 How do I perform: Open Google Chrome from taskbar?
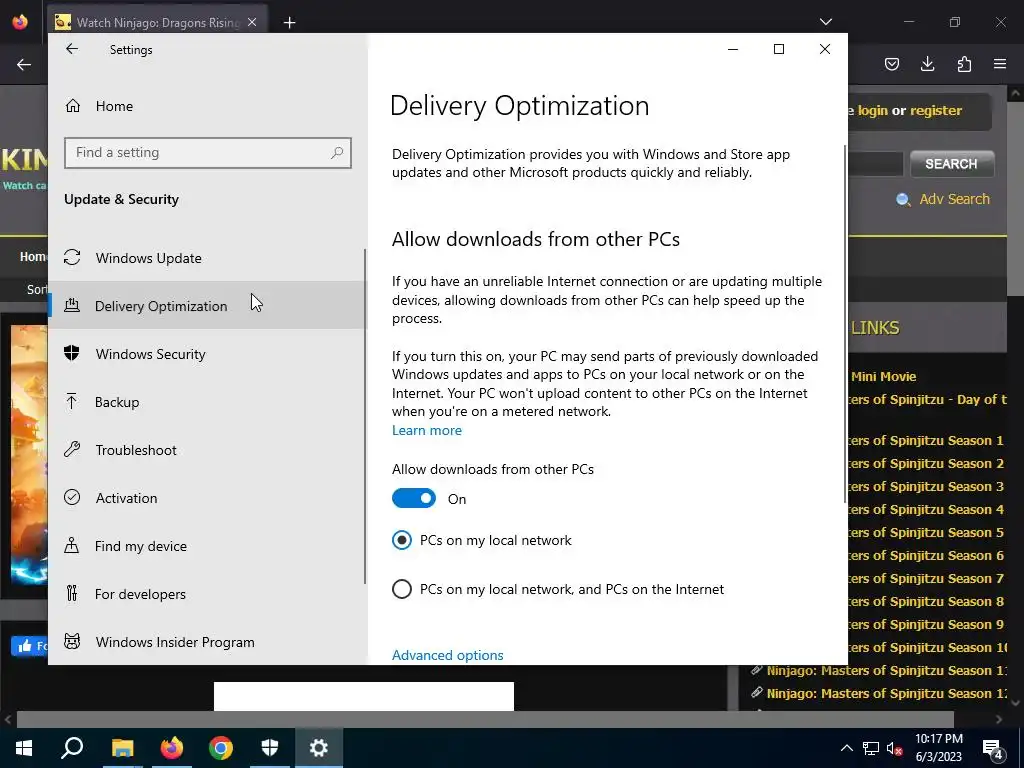[x=221, y=748]
